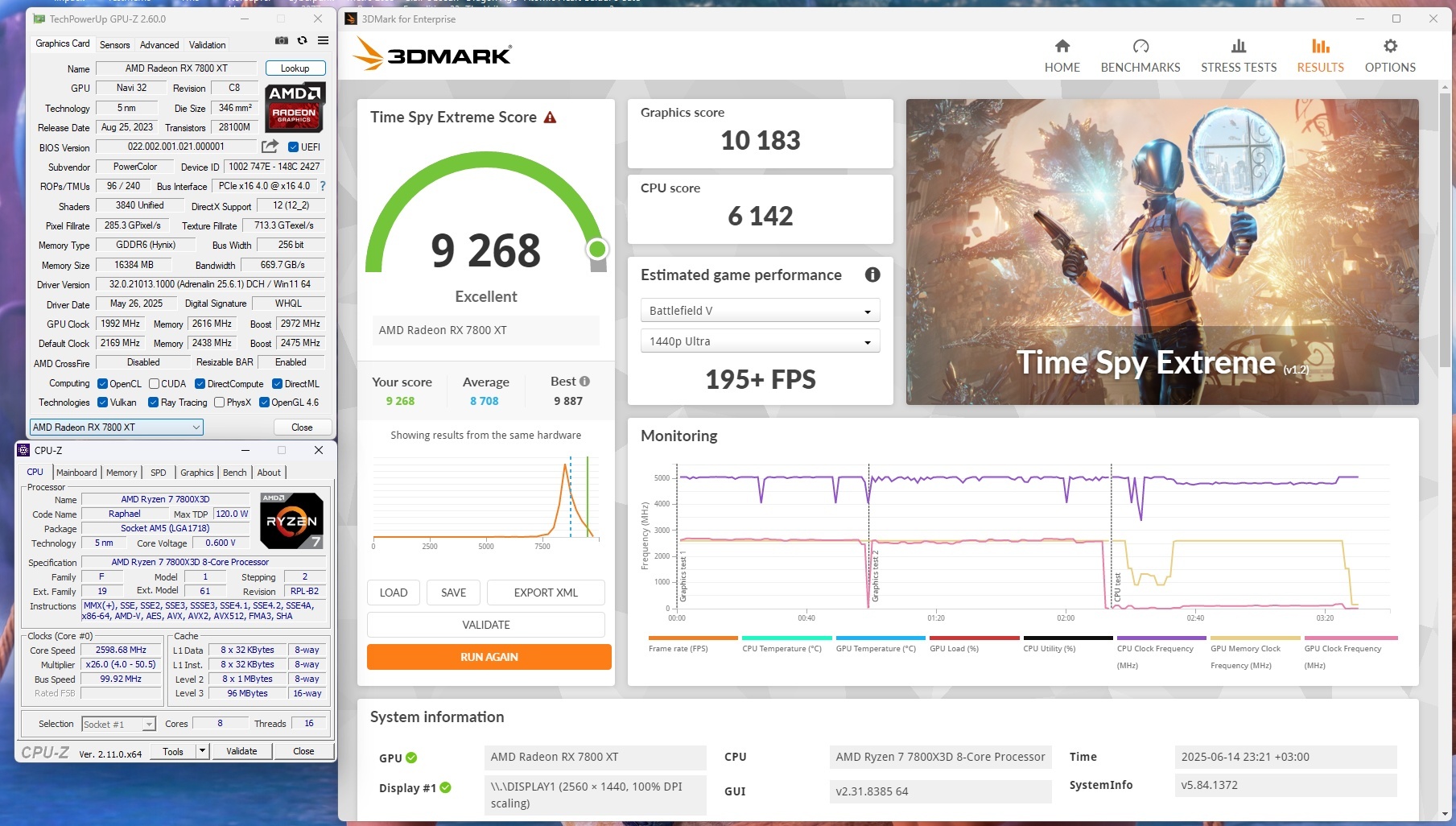Switch to GPU-Z Validation tab
Viewport: 1456px width, 826px height.
[x=207, y=45]
